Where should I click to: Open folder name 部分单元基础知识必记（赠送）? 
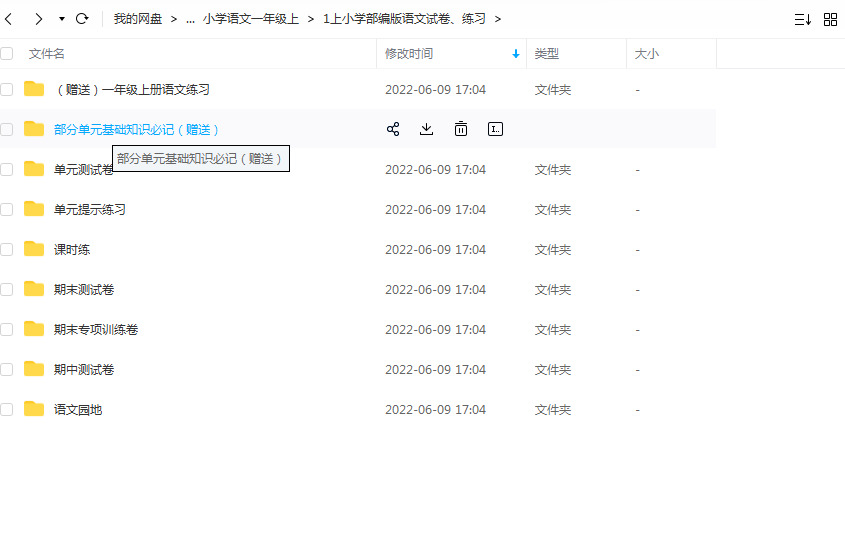click(x=136, y=129)
